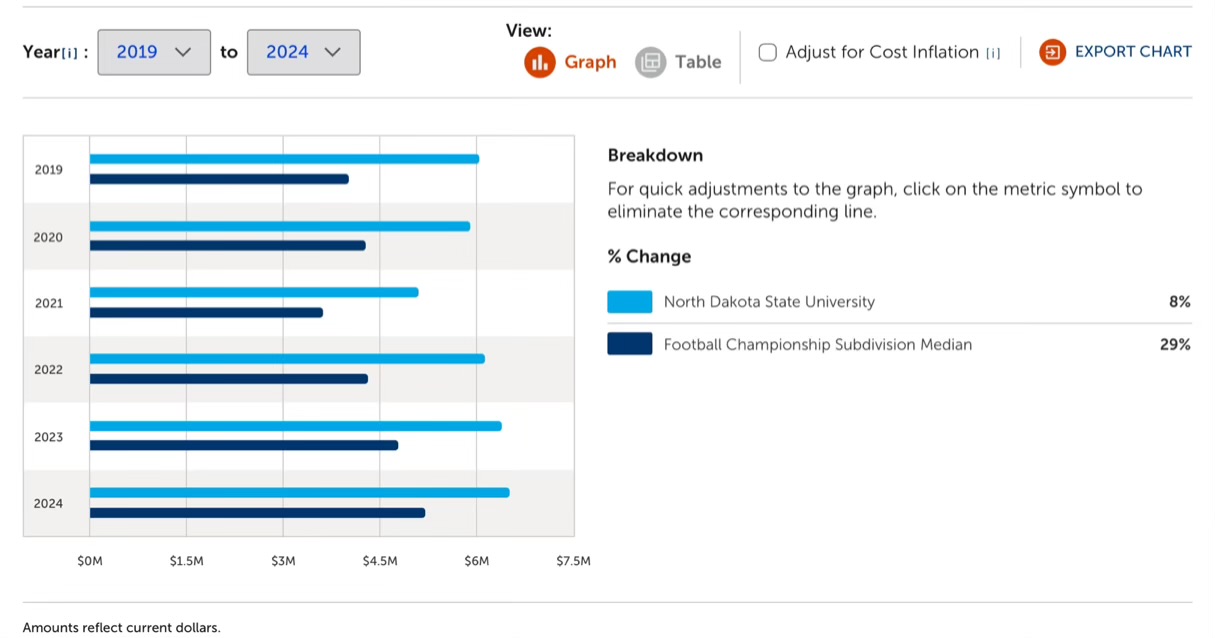Toggle Football Championship Subdivision Median swatch

(629, 344)
